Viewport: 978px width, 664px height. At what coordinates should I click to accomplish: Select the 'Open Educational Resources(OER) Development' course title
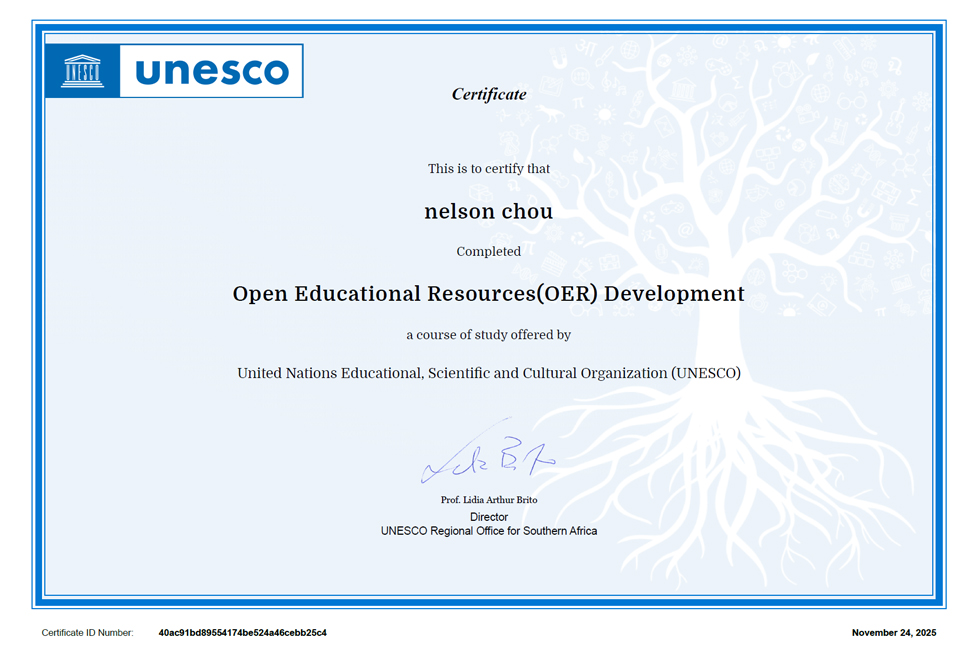488,294
